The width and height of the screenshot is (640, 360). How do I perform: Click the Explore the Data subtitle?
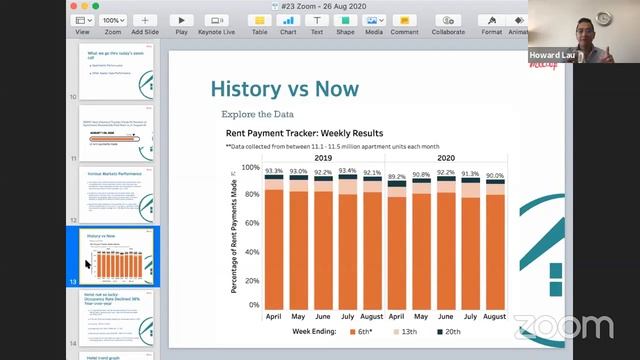258,114
